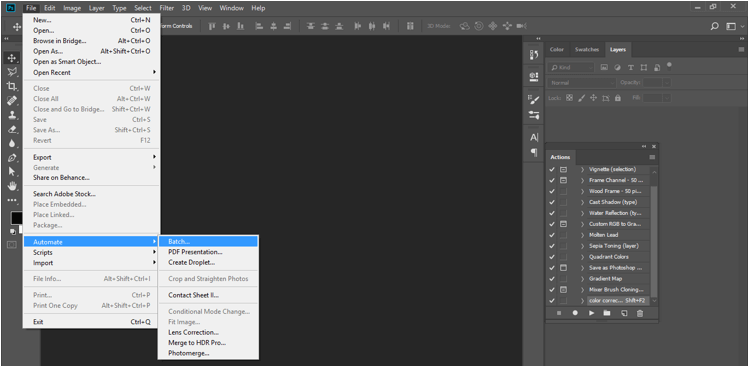Image resolution: width=749 pixels, height=368 pixels.
Task: Toggle the dialog box for Wood Frame action
Action: point(564,191)
